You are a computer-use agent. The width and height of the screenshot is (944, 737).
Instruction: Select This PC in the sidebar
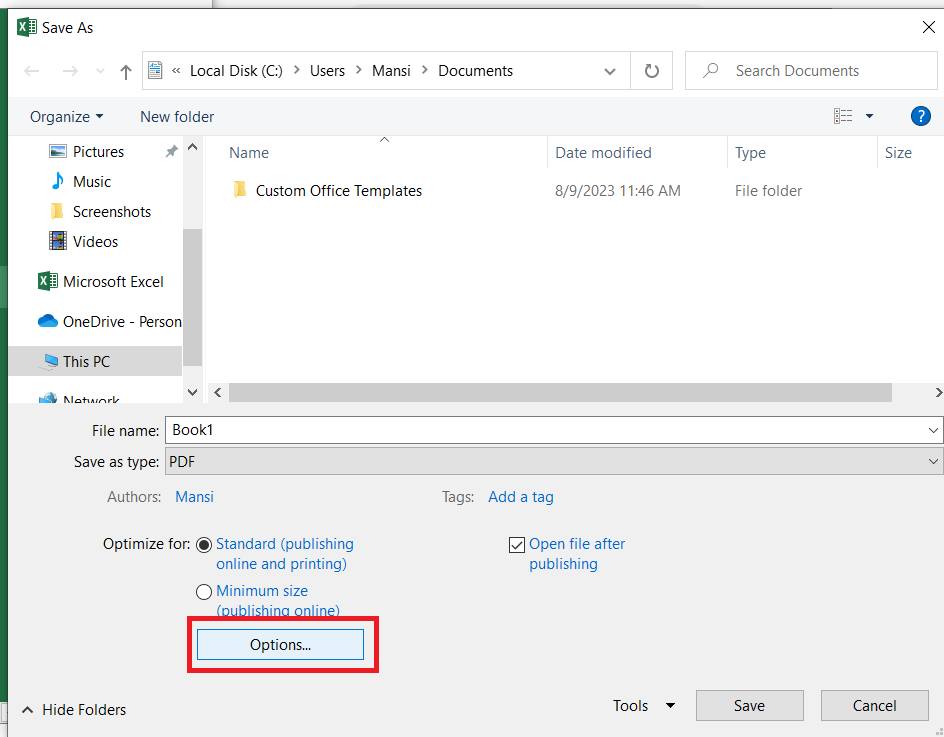click(95, 361)
